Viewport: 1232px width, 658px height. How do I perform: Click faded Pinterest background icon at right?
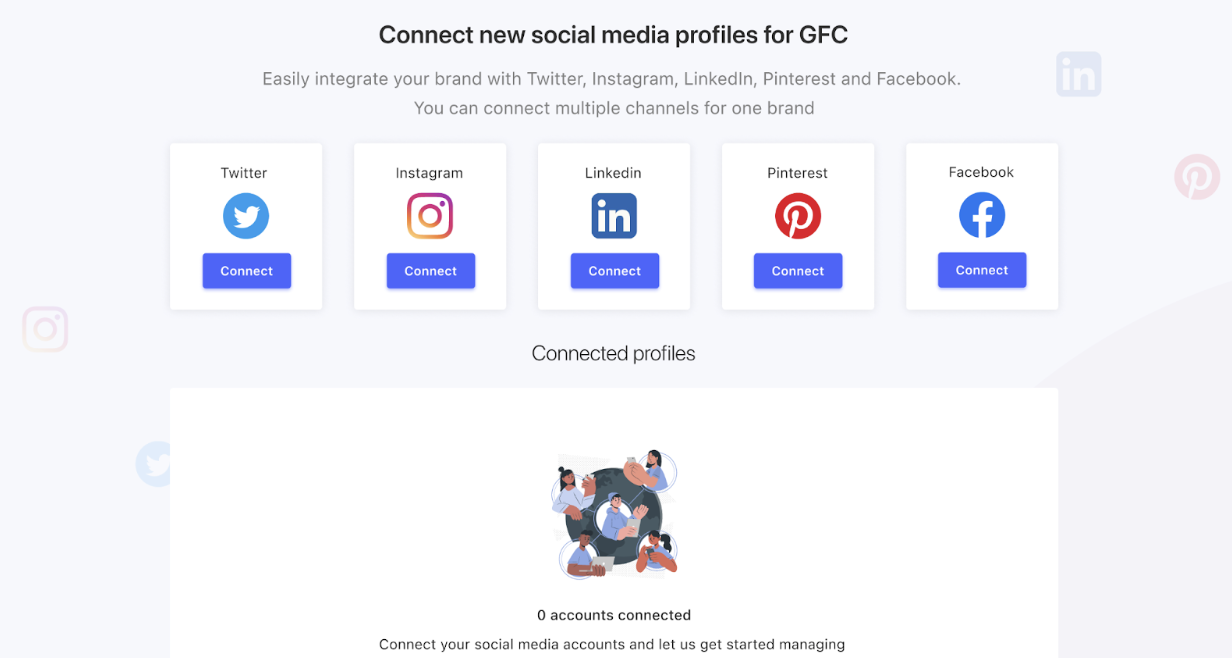1197,177
